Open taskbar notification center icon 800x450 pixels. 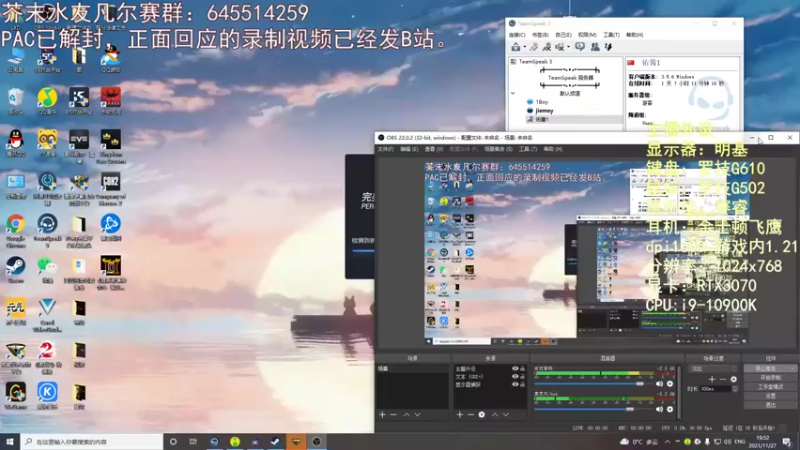pos(787,442)
